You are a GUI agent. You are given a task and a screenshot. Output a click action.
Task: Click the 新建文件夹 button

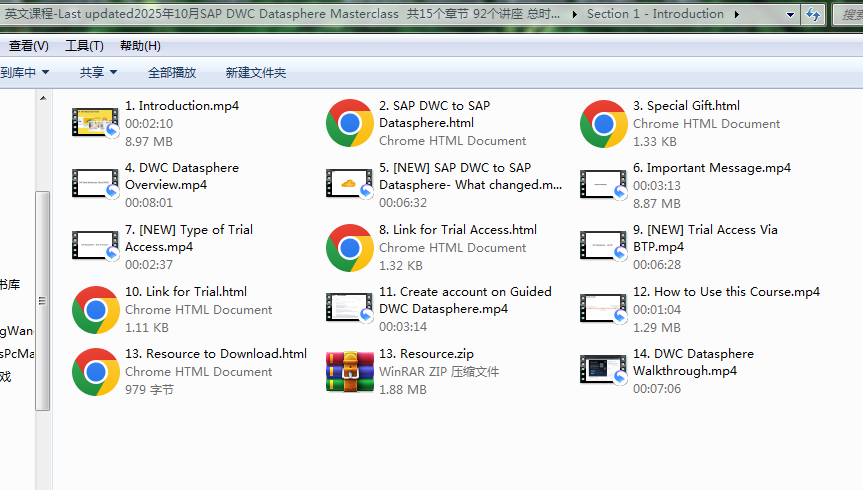(255, 73)
